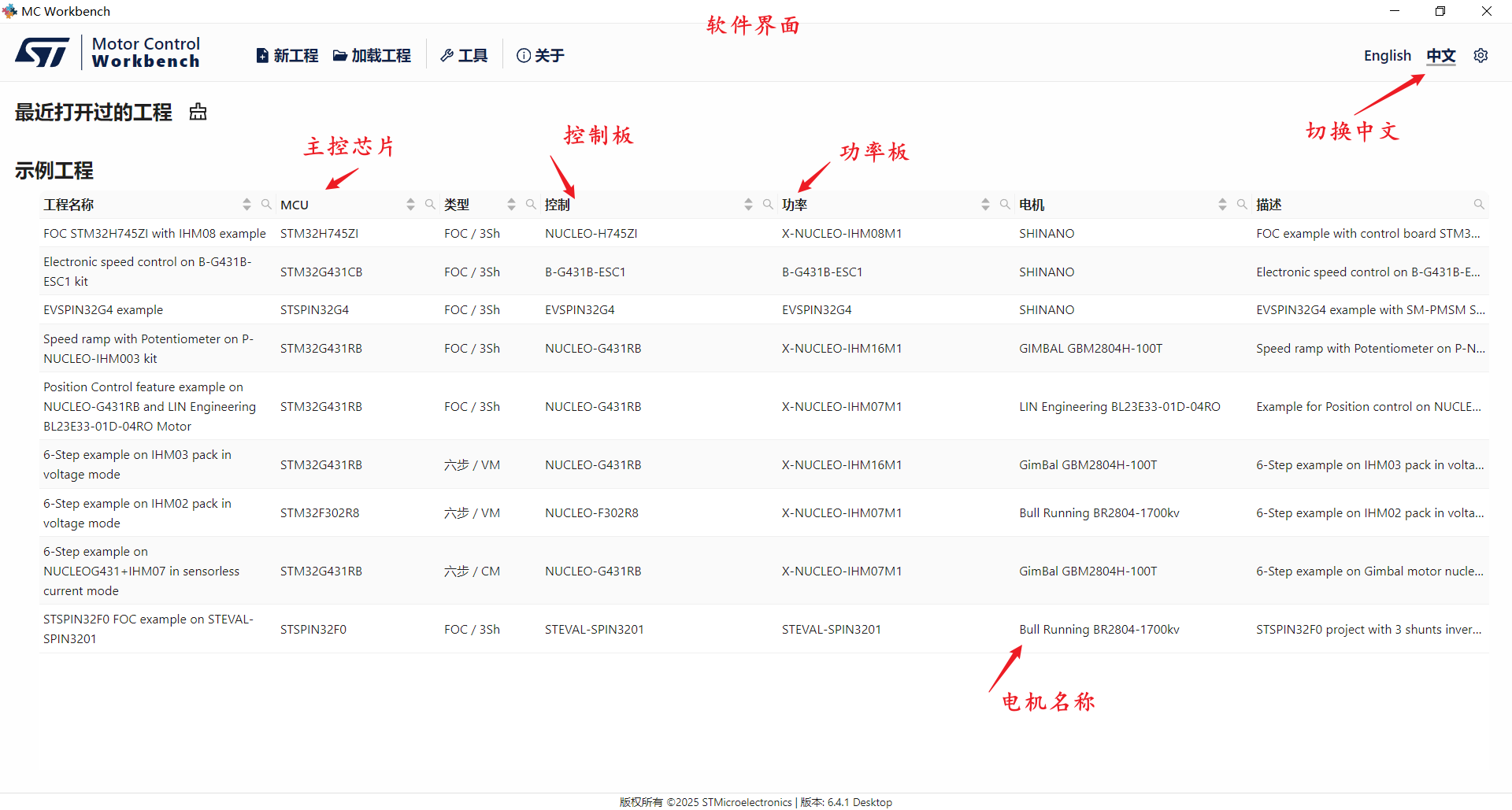Viewport: 1512px width, 810px height.
Task: Open the 关于 about menu
Action: pos(540,56)
